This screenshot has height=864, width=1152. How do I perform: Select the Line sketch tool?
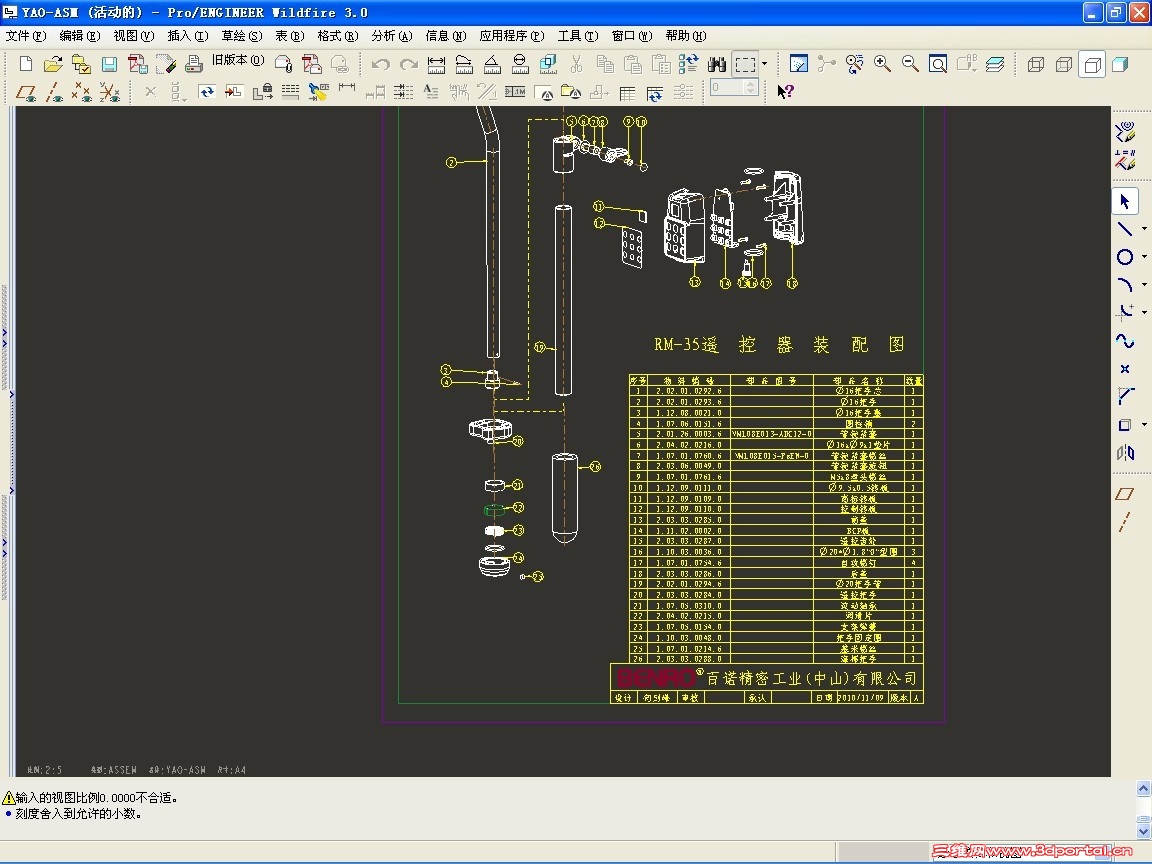(1124, 229)
